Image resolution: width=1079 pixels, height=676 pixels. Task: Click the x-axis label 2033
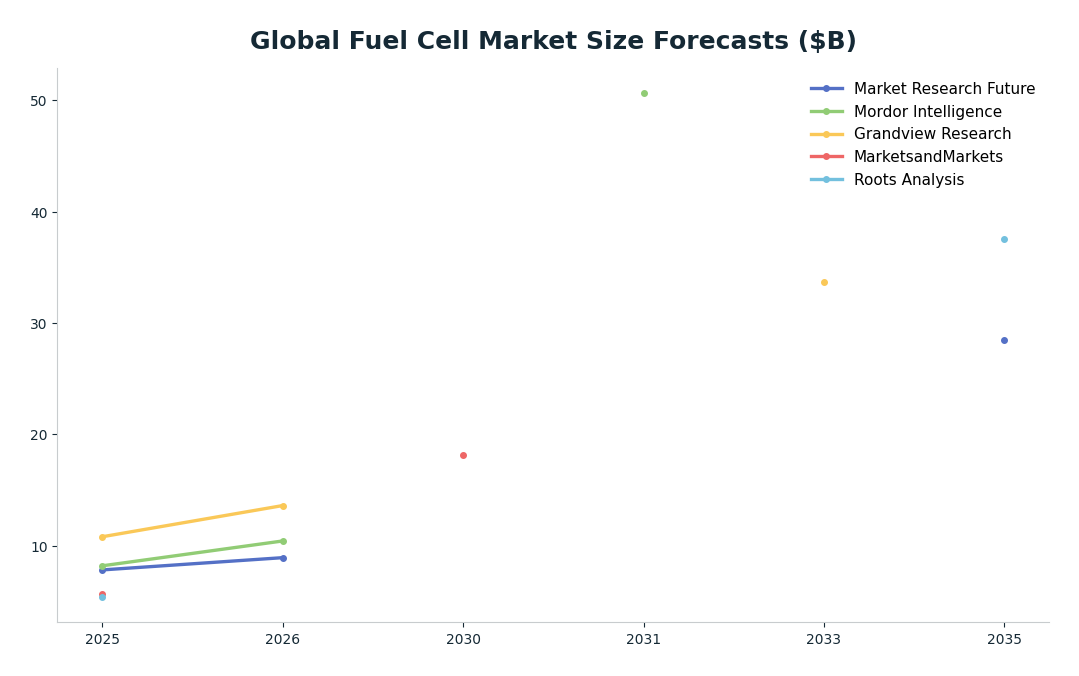[x=824, y=640]
